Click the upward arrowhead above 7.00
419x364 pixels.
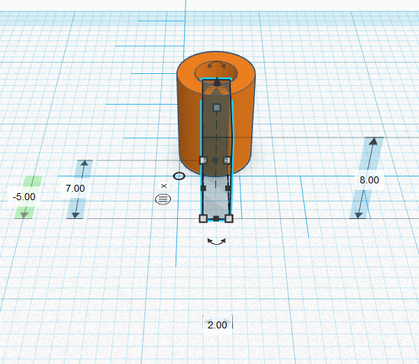coord(84,164)
